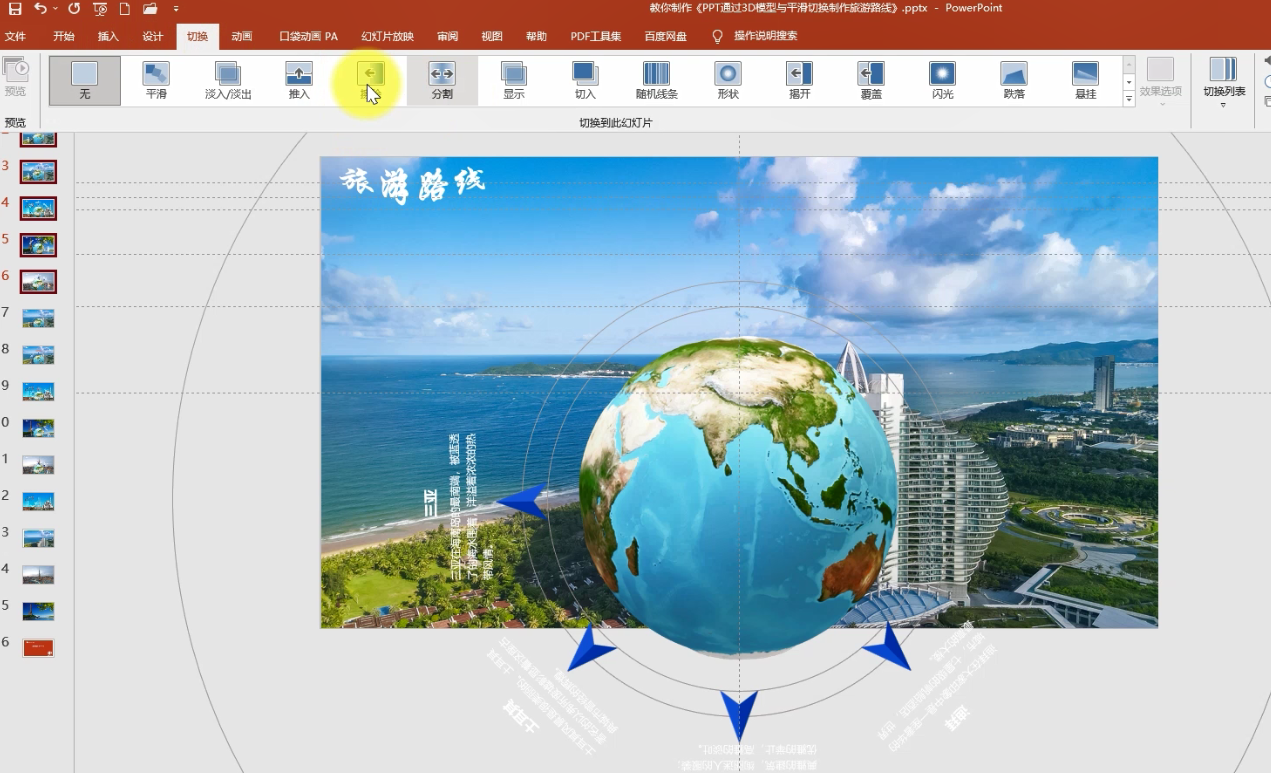The height and width of the screenshot is (773, 1271).
Task: Switch to the 插入 ribbon tab
Action: tap(108, 37)
